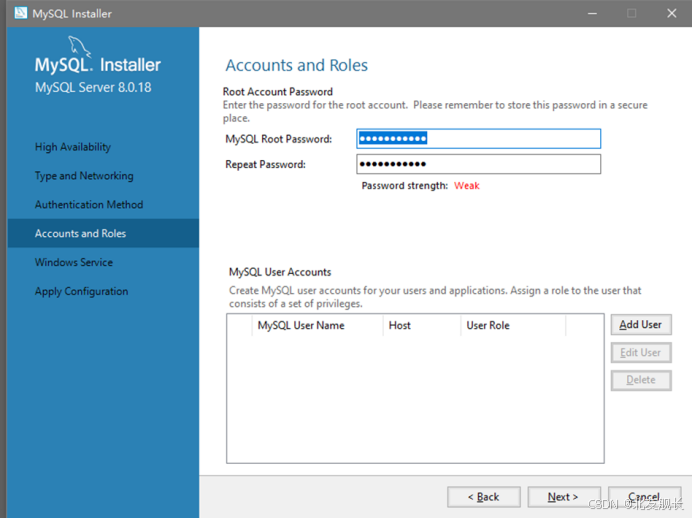Go to High Availability step
692x518 pixels.
[73, 147]
